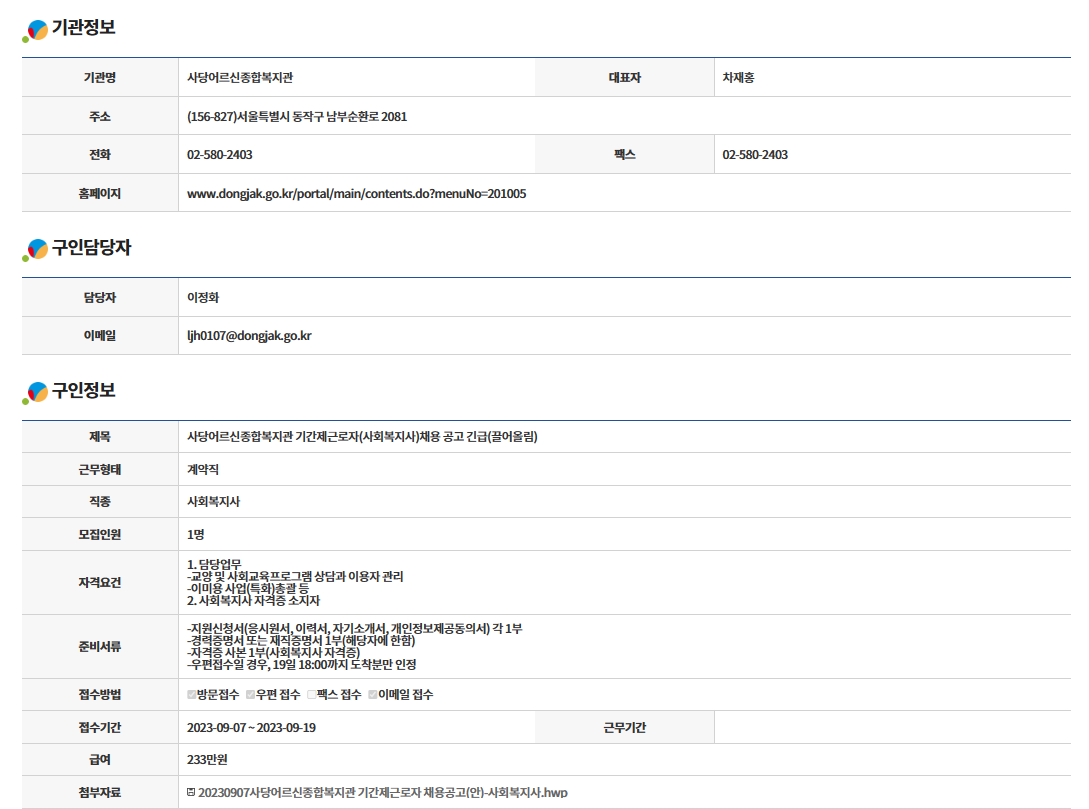
Task: Toggle the 우편 접수 checkbox
Action: pyautogui.click(x=251, y=694)
